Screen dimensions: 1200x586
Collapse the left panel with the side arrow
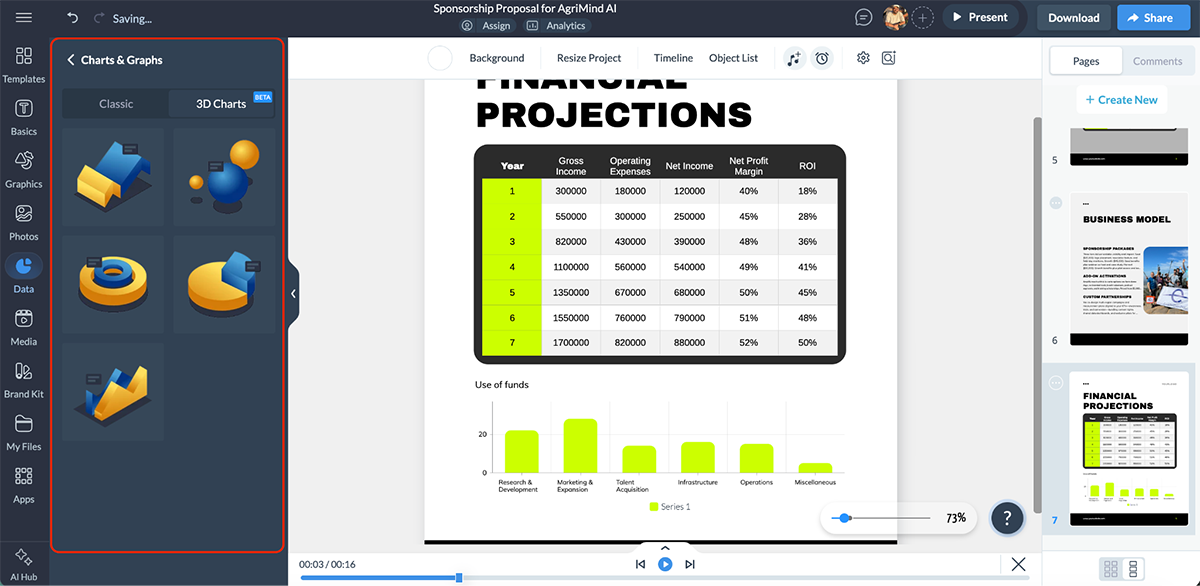point(293,293)
